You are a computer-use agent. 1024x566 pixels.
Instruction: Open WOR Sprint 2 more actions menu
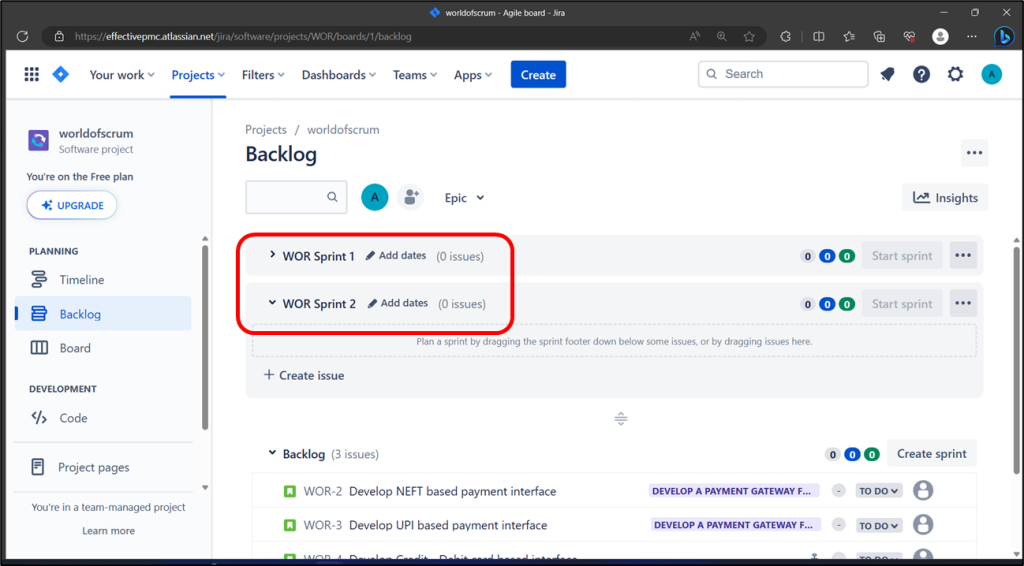coord(963,304)
